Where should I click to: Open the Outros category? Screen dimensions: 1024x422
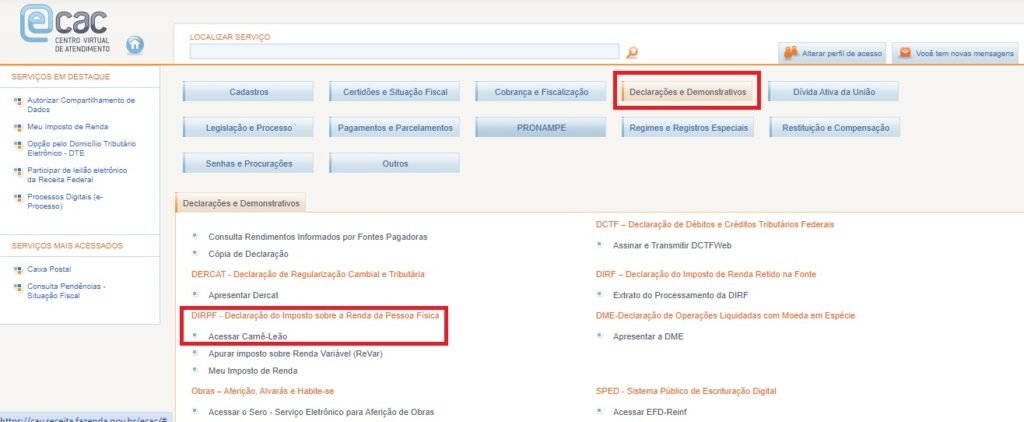[x=394, y=163]
